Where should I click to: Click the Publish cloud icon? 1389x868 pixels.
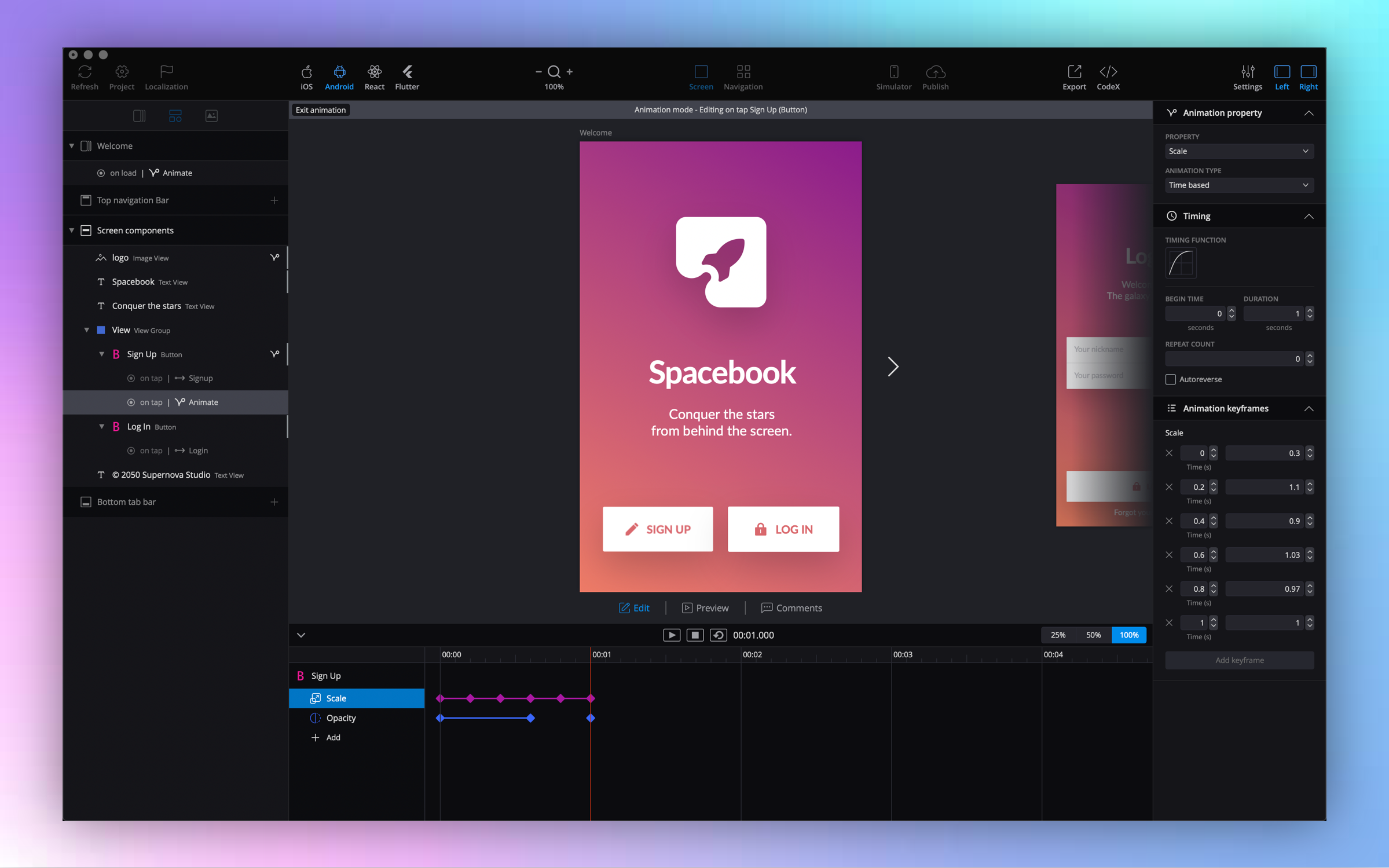pyautogui.click(x=935, y=72)
